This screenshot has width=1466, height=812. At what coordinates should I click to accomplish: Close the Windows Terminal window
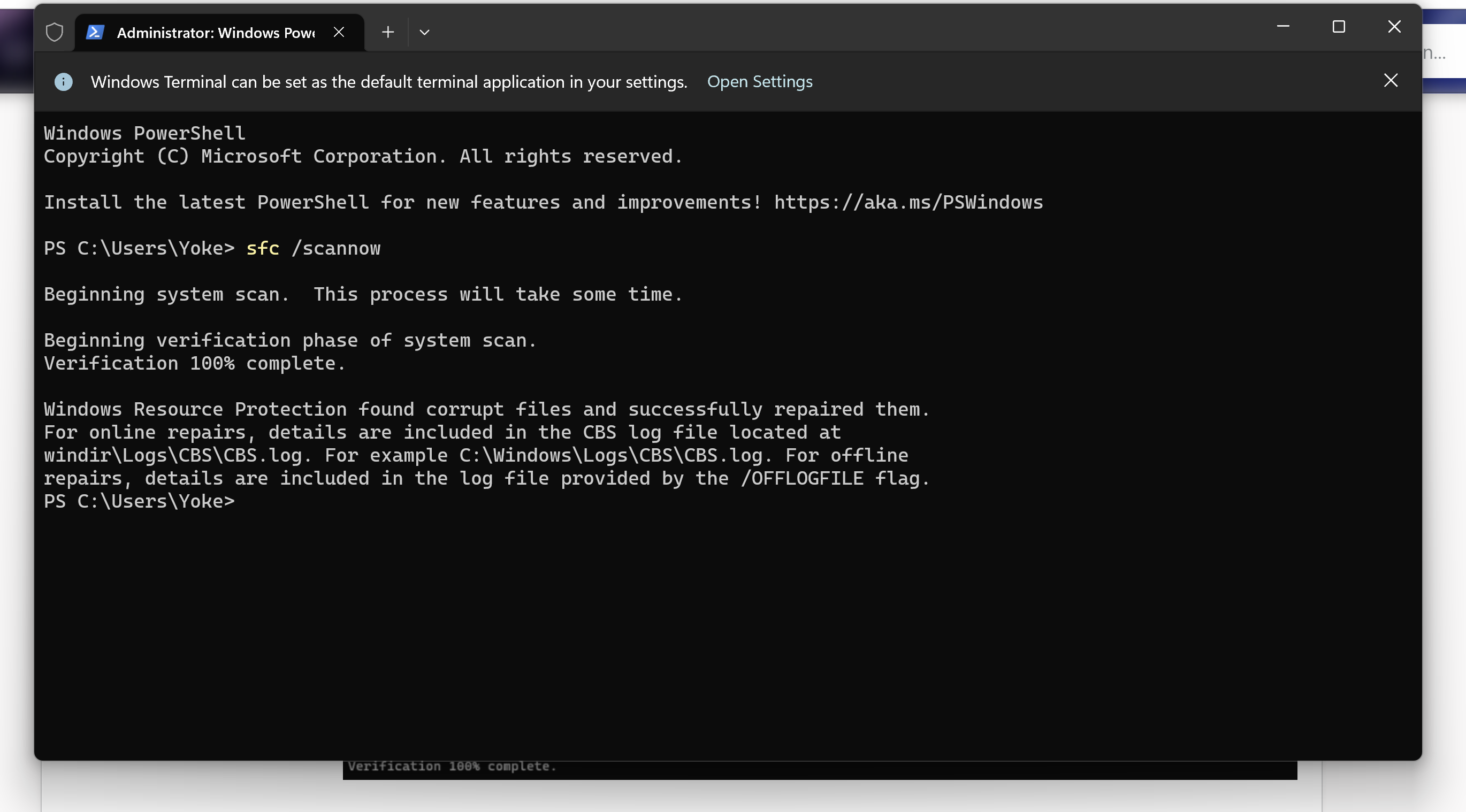(1394, 27)
